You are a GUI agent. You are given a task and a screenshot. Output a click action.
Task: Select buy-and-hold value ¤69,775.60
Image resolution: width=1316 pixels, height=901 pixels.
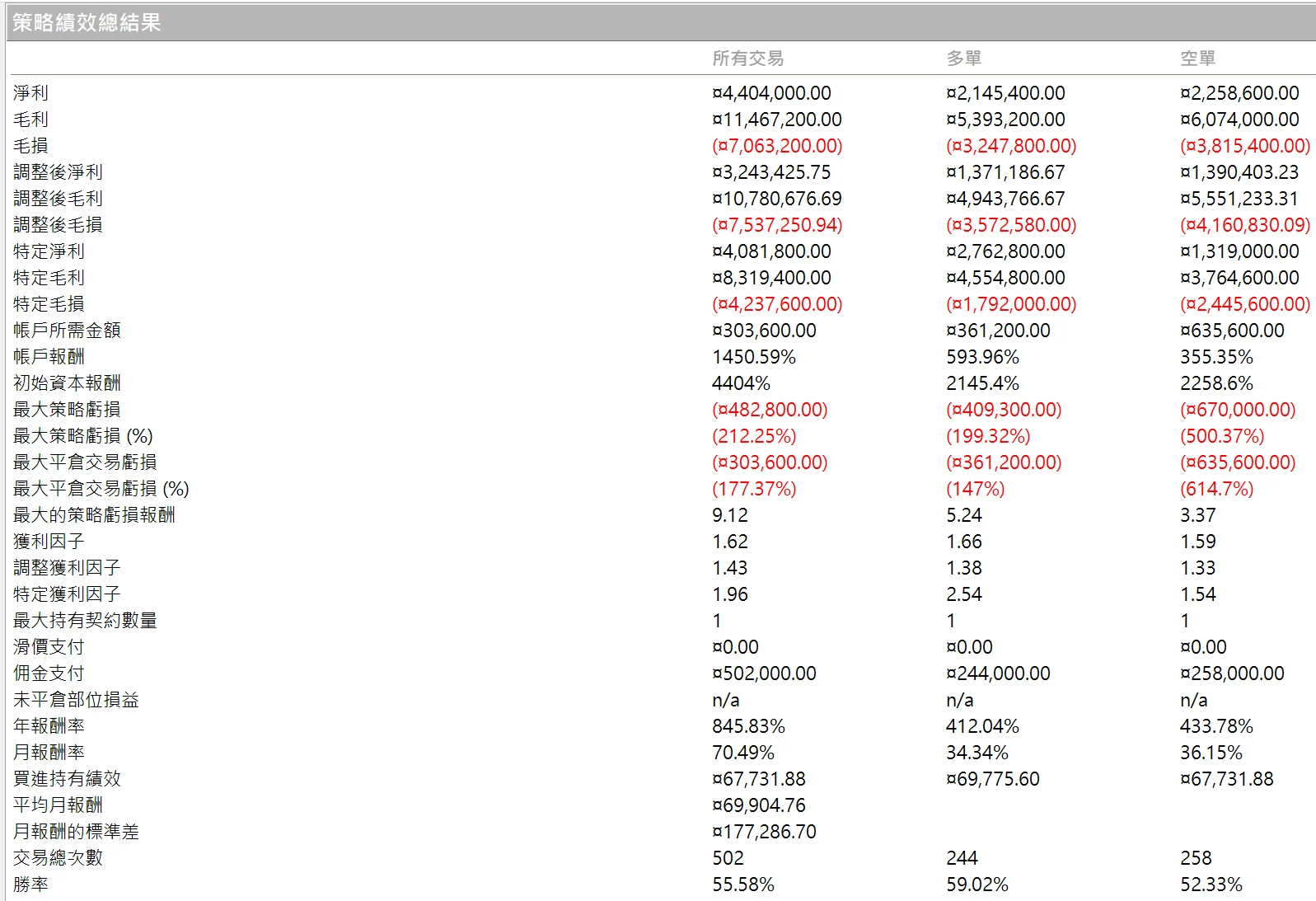tap(993, 779)
